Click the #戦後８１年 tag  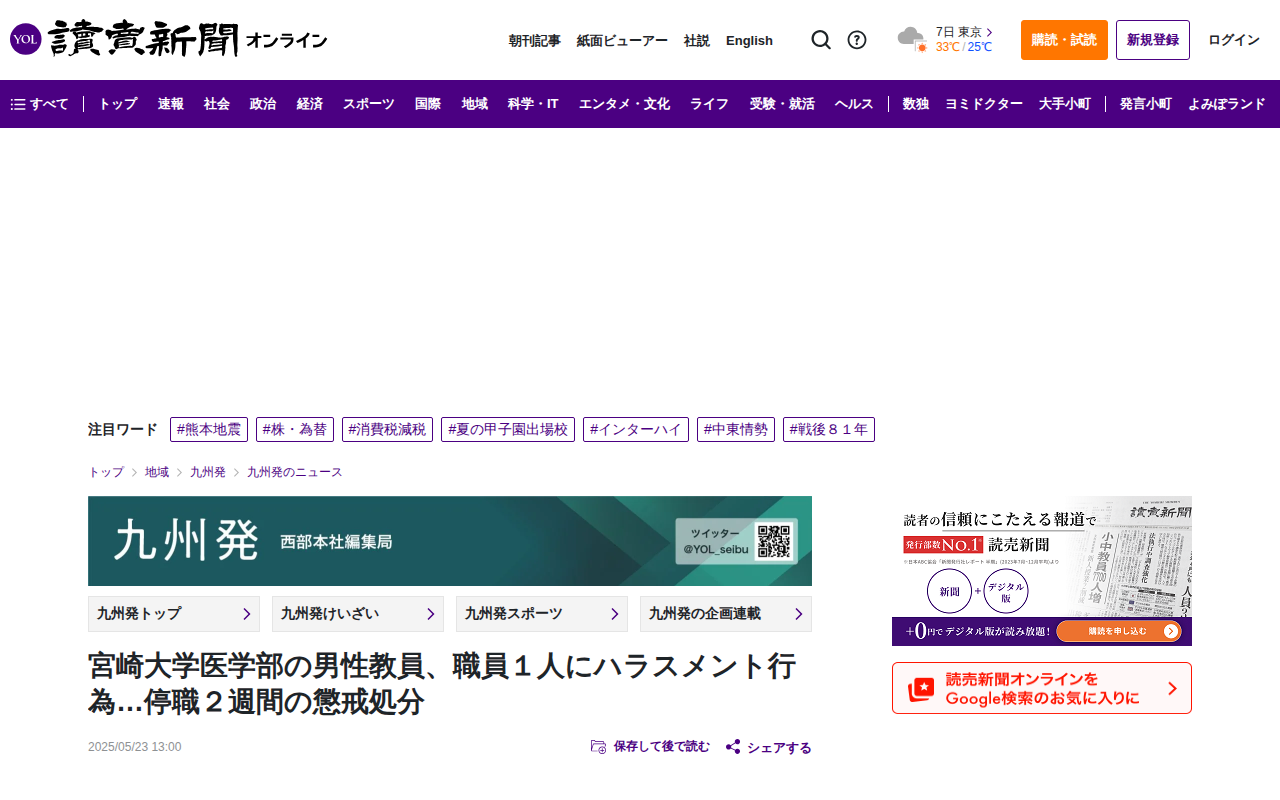point(829,429)
